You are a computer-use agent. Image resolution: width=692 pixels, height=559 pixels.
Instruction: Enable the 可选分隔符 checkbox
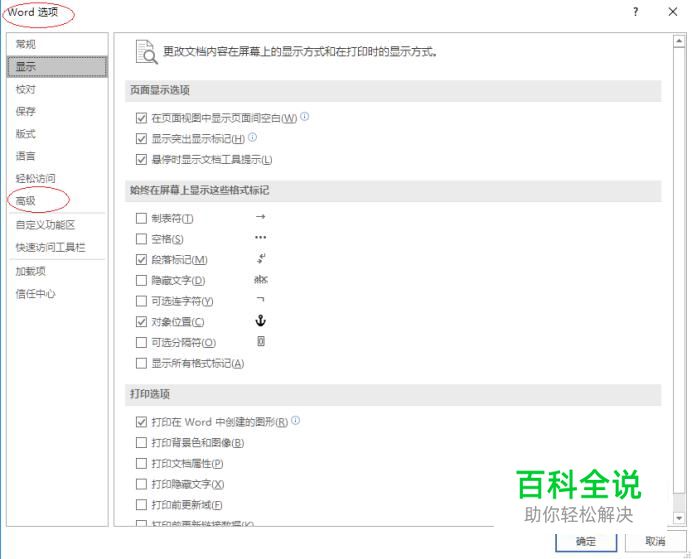coord(141,342)
